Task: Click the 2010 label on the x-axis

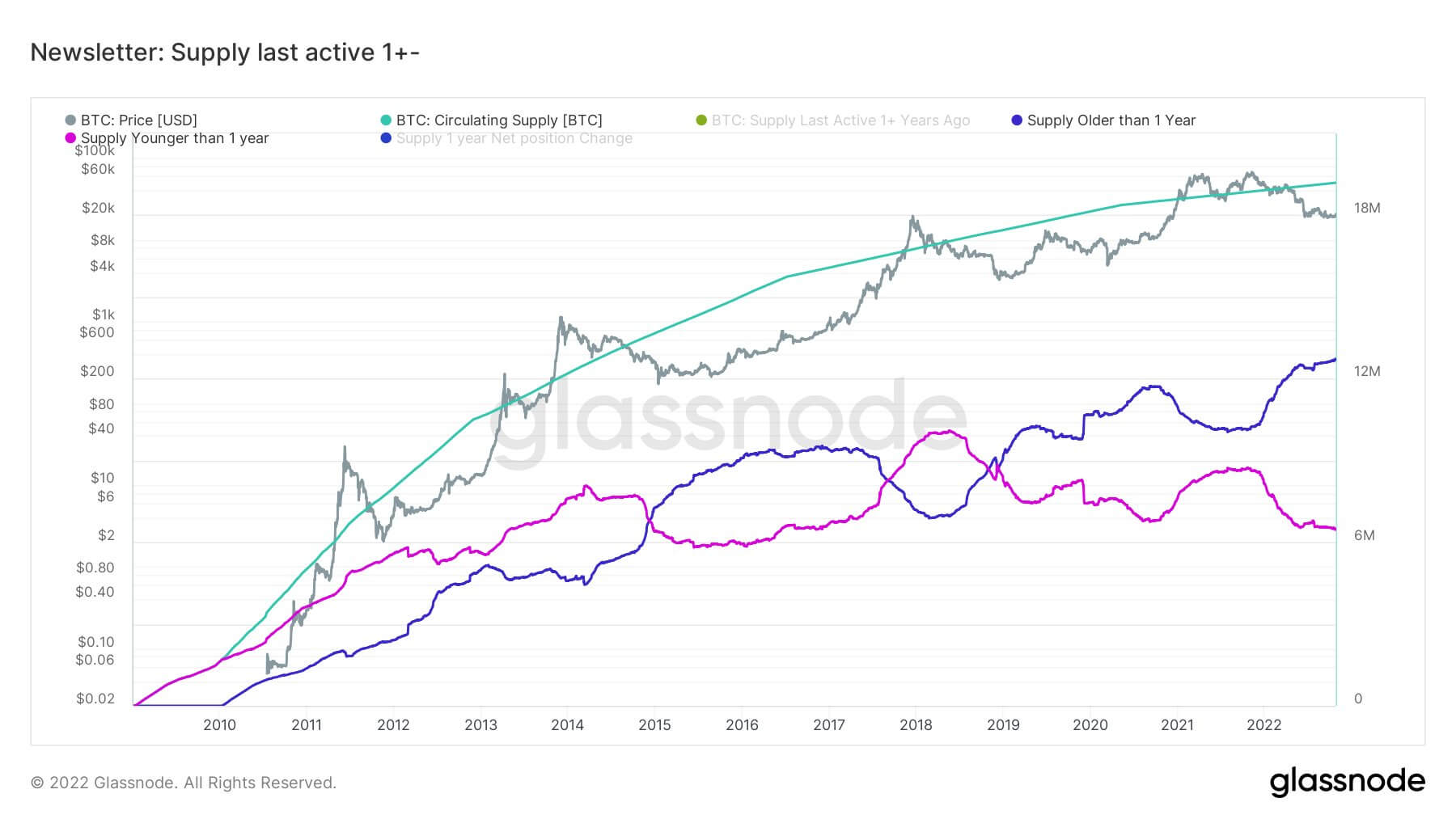Action: (219, 724)
